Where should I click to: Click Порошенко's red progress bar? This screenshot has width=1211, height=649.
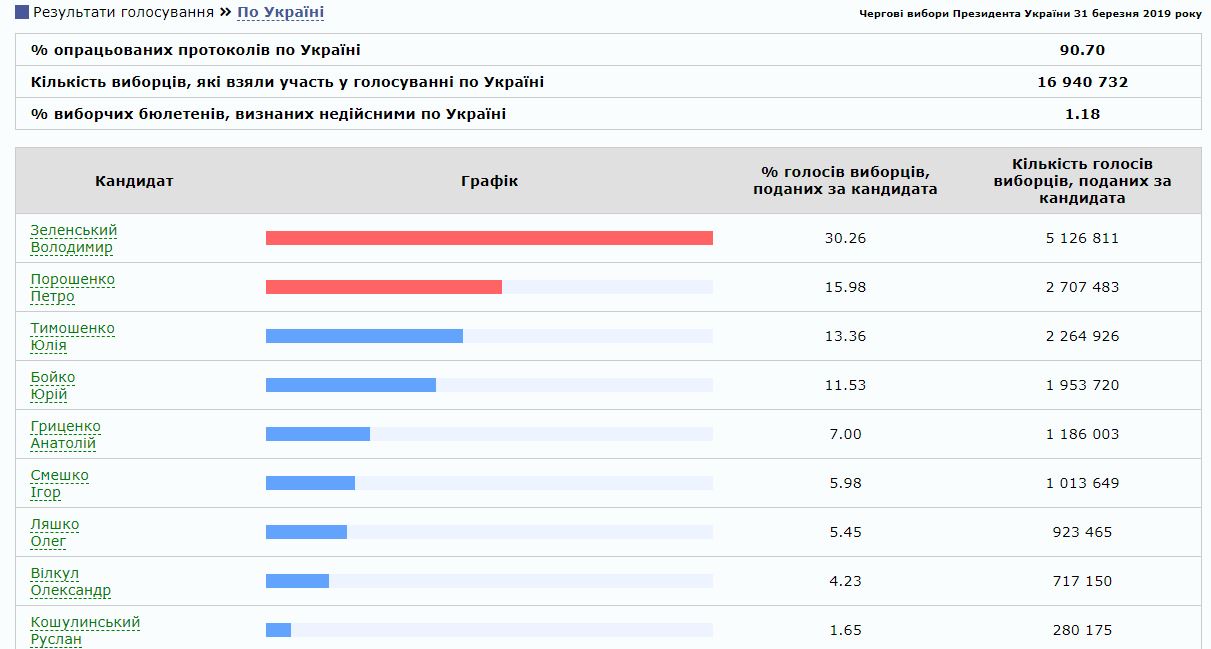coord(383,287)
